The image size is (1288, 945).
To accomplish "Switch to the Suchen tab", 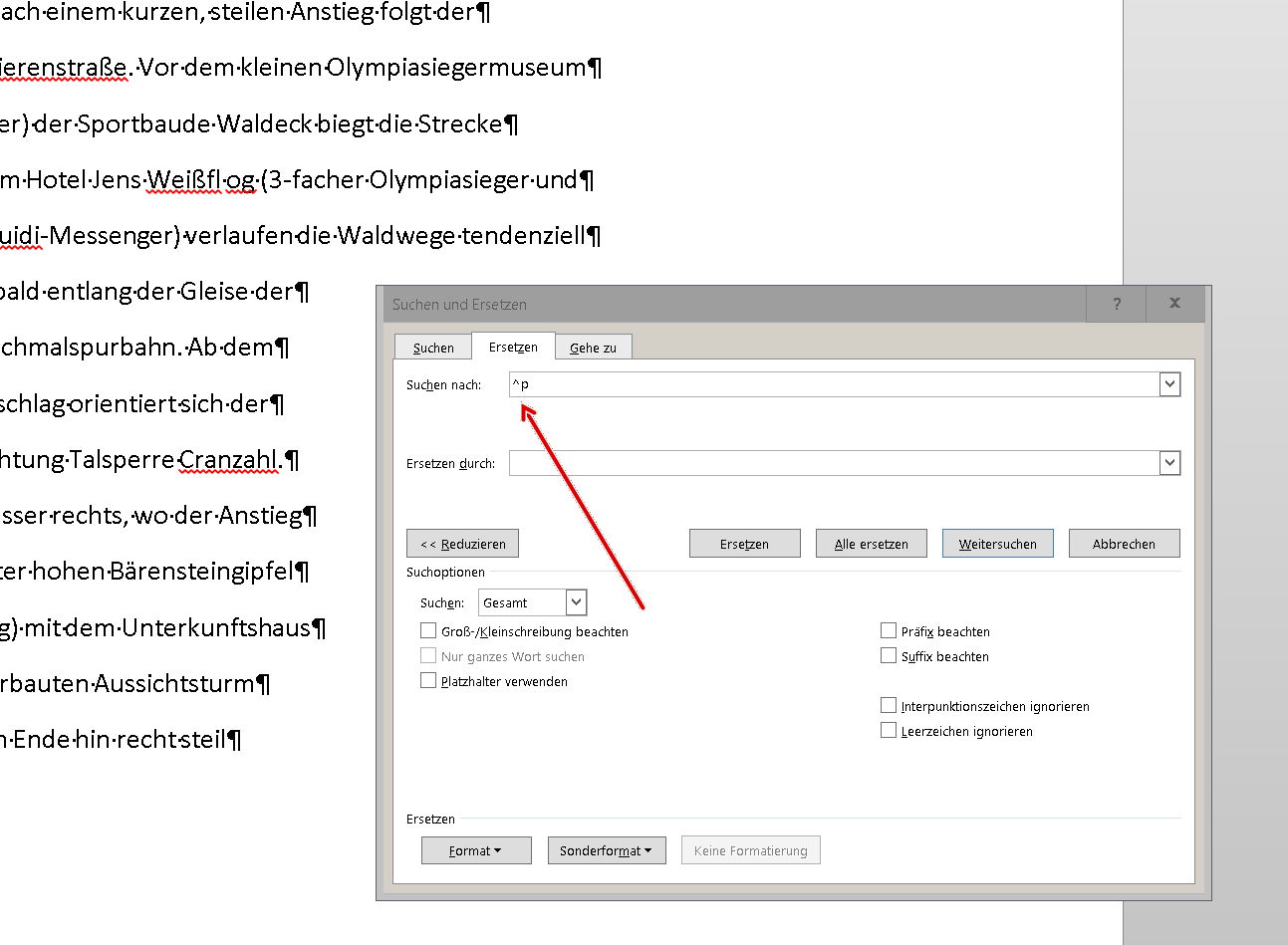I will click(433, 348).
